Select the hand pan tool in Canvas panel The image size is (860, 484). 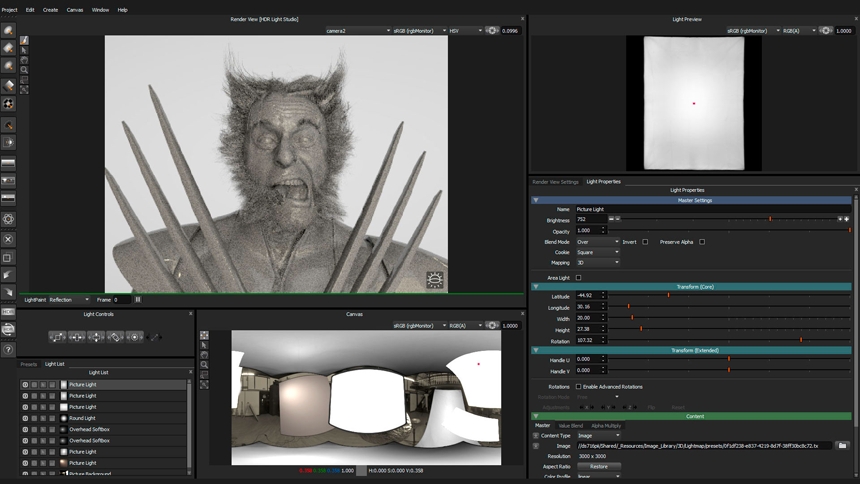[204, 355]
